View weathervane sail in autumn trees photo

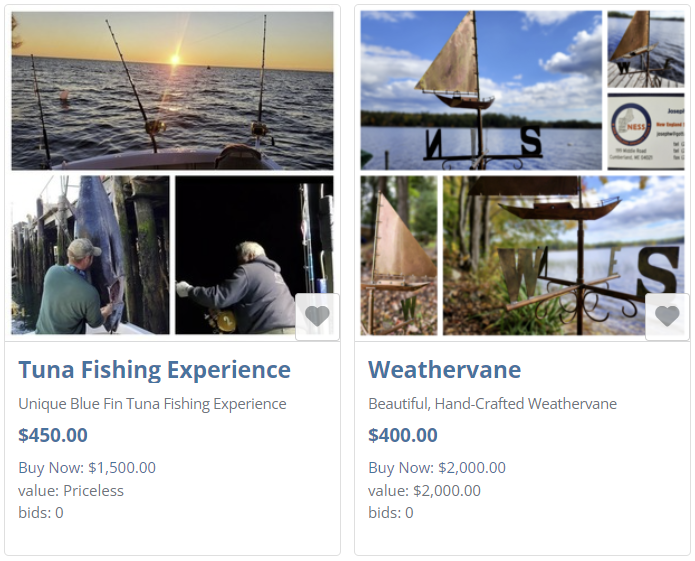(x=399, y=255)
